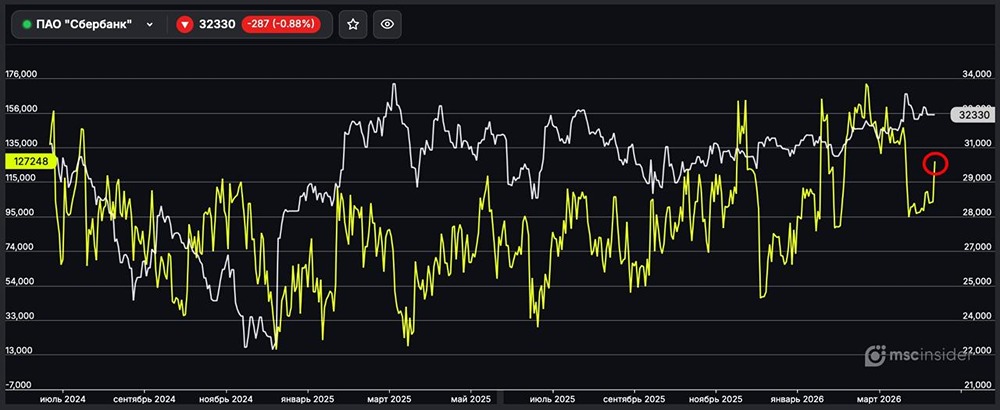
Task: Click the 95,000 left-axis label
Action: click(x=21, y=213)
